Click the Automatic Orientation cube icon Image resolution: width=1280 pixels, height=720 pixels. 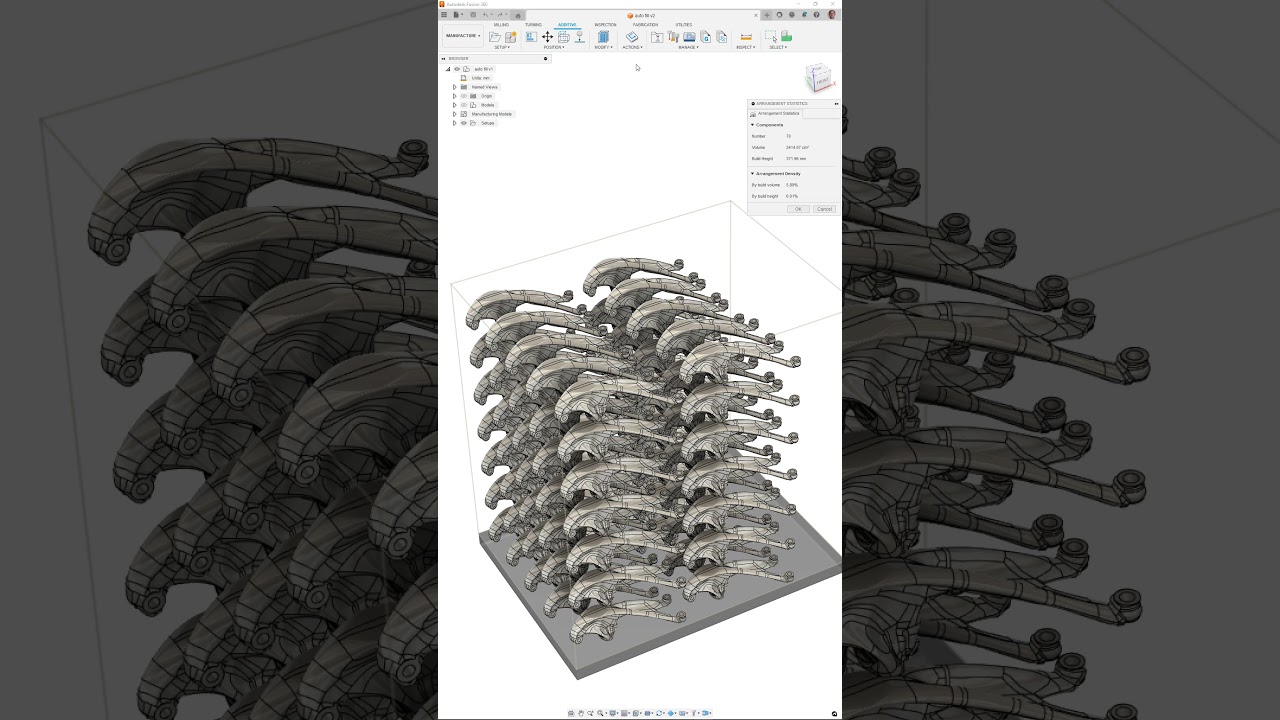564,37
